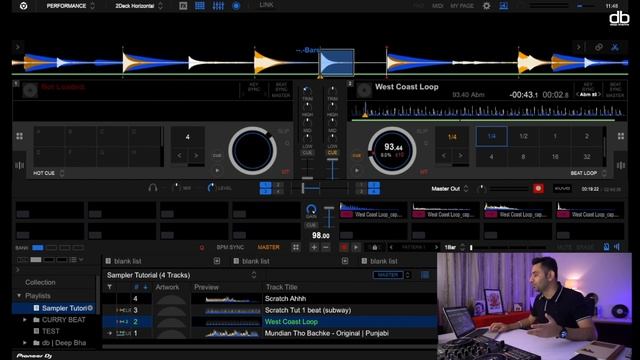Click sequencer record button
The width and height of the screenshot is (640, 360).
click(344, 247)
